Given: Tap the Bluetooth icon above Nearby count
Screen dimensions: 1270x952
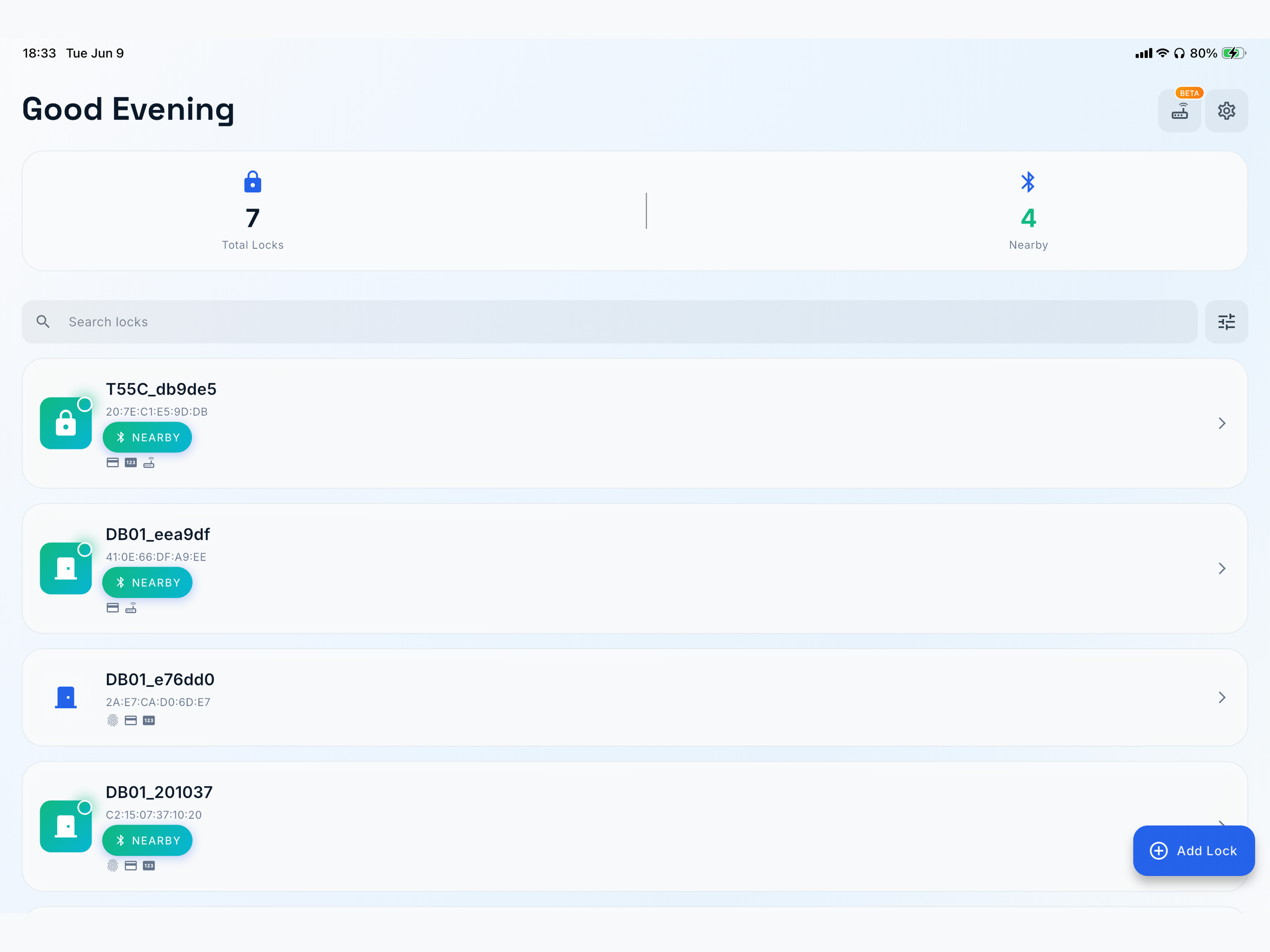Looking at the screenshot, I should (1028, 181).
